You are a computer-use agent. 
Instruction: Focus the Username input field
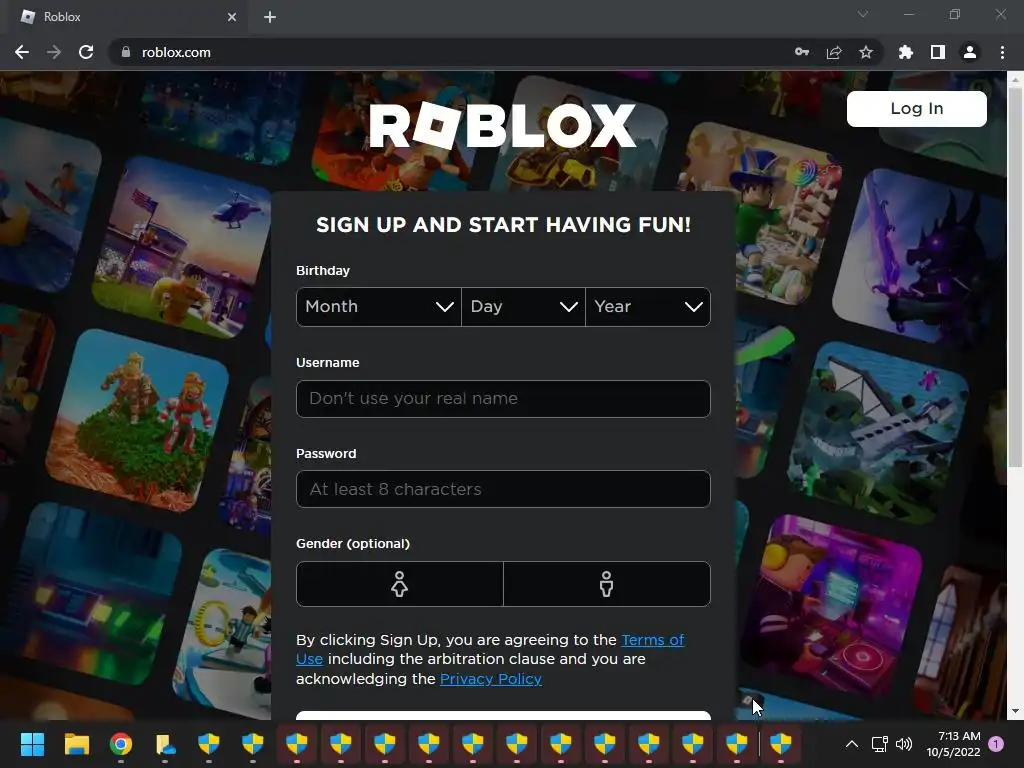click(x=503, y=398)
